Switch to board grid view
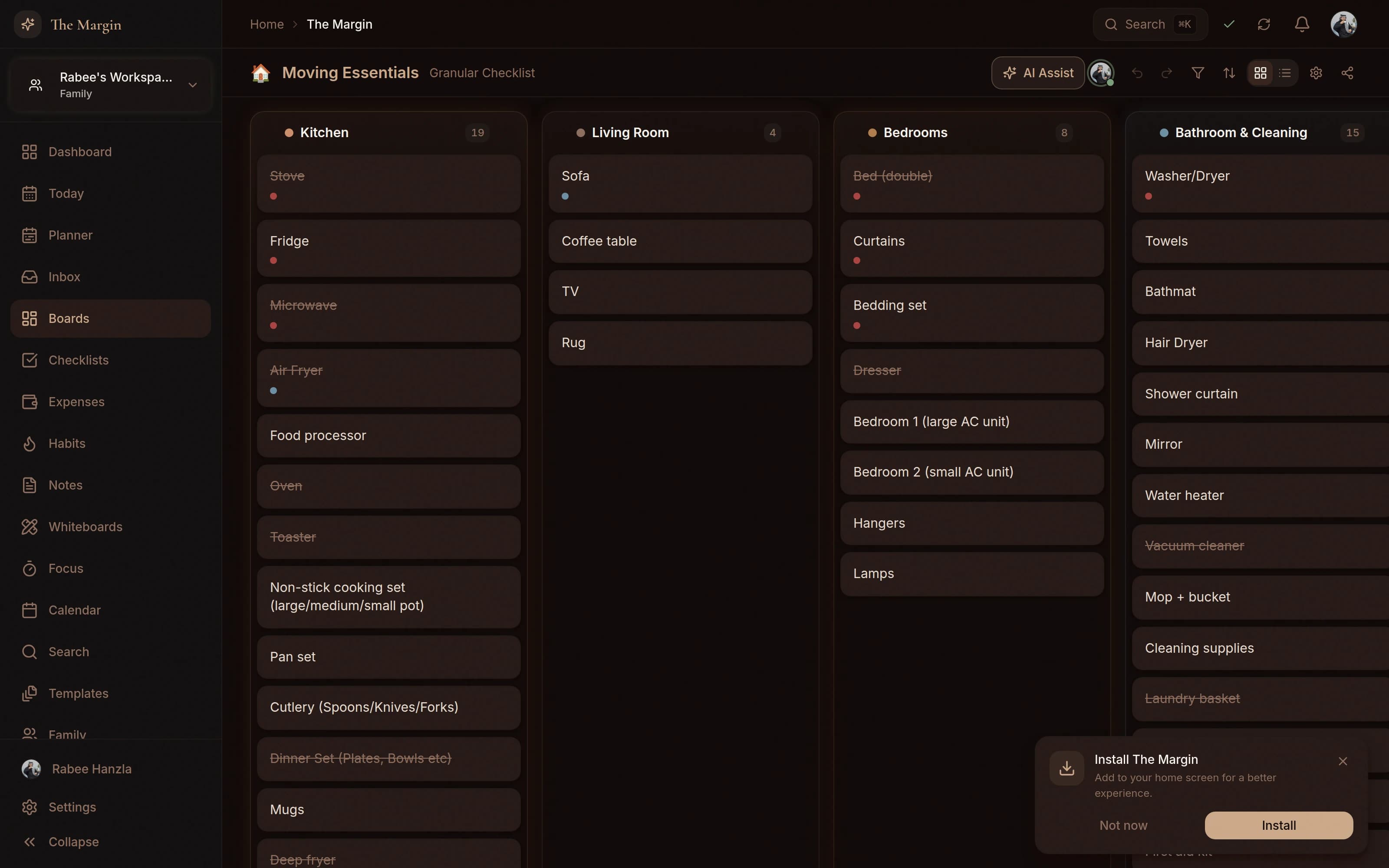Image resolution: width=1389 pixels, height=868 pixels. pos(1261,73)
